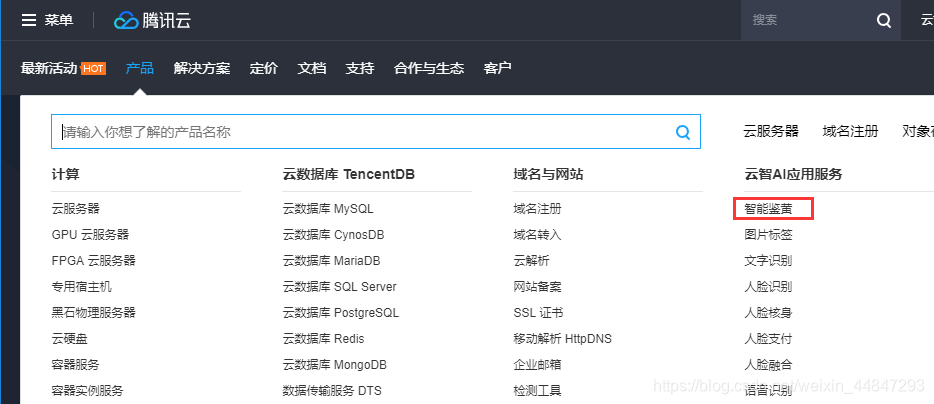Open 文档 nav item

click(312, 69)
